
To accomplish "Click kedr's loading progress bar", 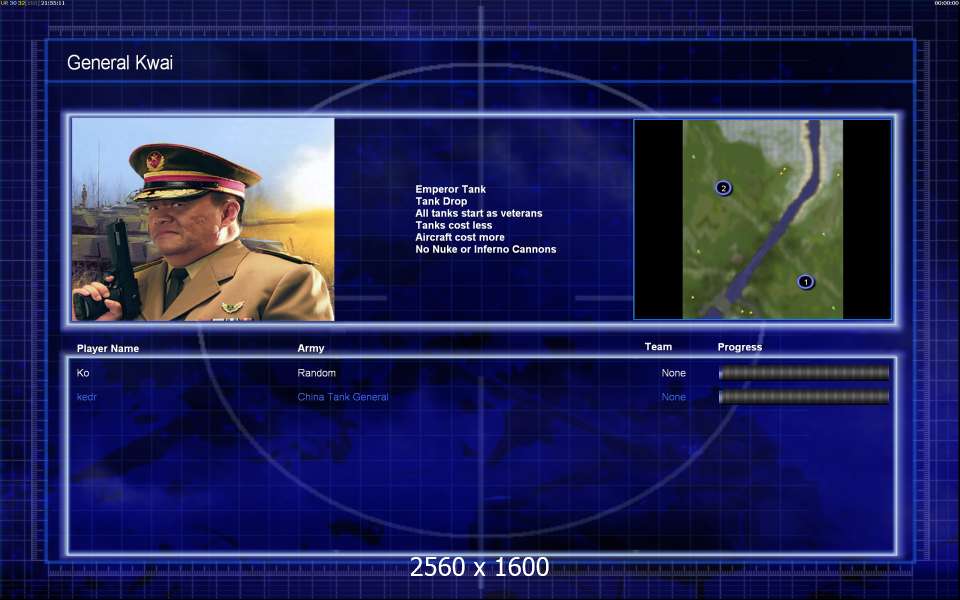I will (x=804, y=397).
